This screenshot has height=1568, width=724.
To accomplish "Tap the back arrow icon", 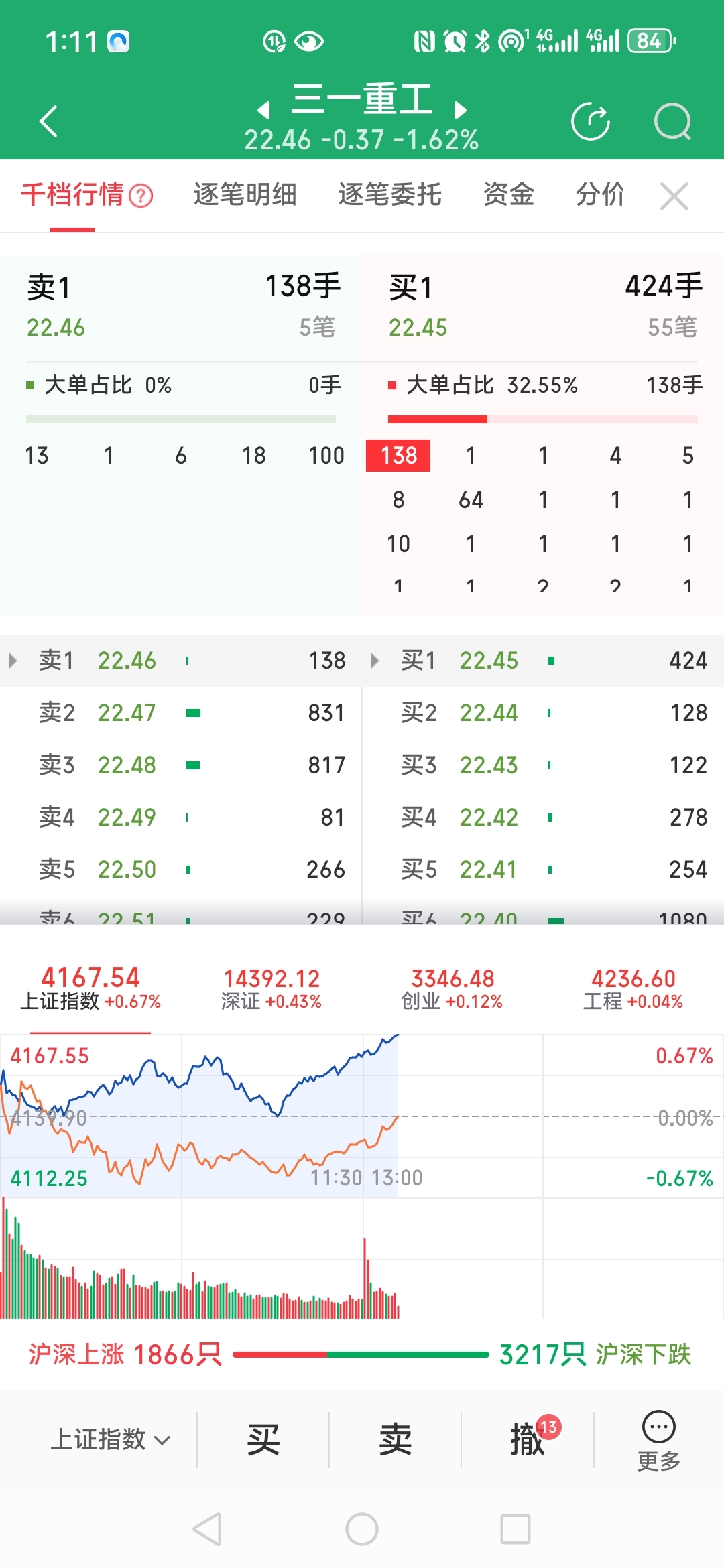I will (48, 121).
